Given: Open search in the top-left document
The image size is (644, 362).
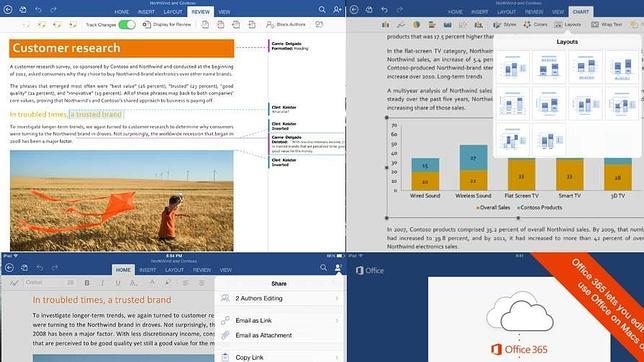Looking at the screenshot, I should point(322,9).
